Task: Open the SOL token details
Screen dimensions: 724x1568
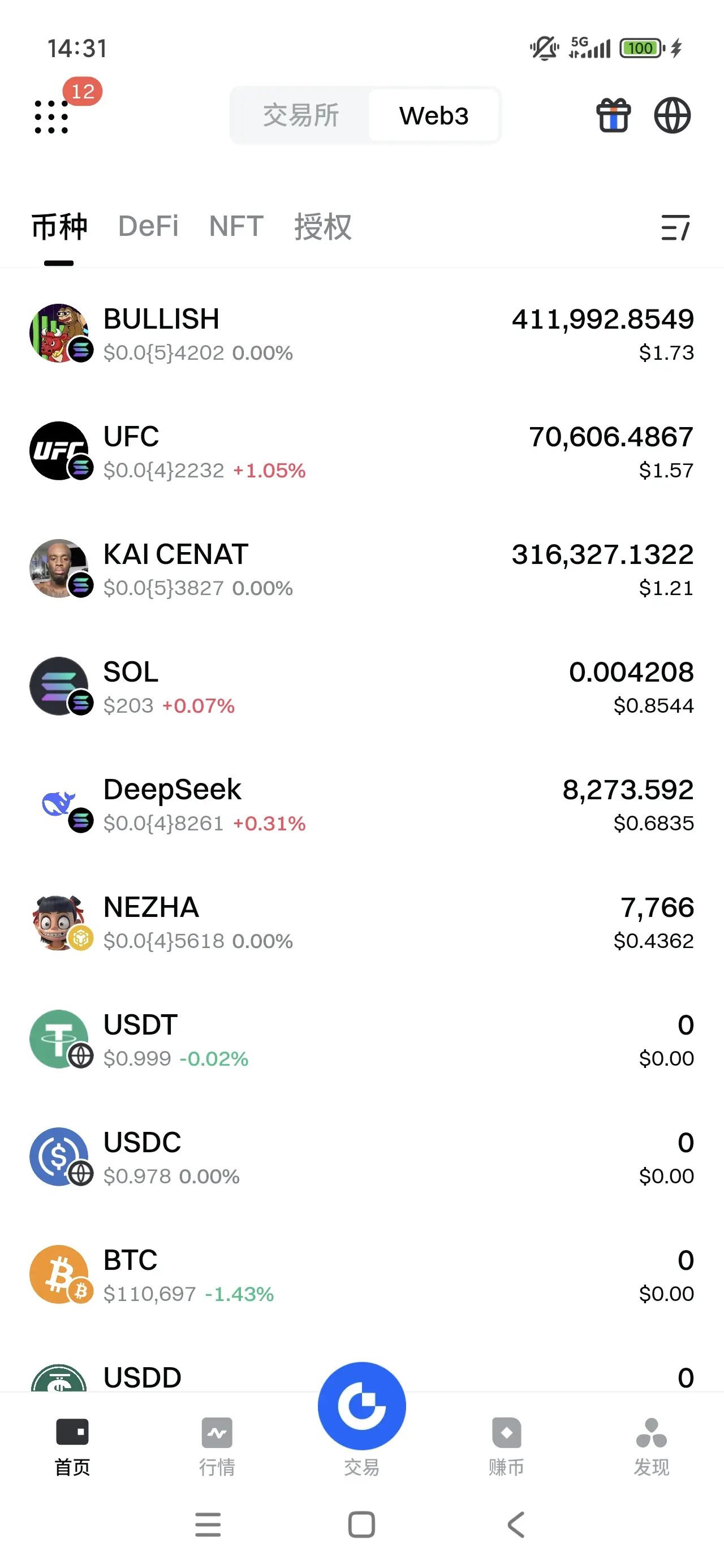Action: pos(361,687)
